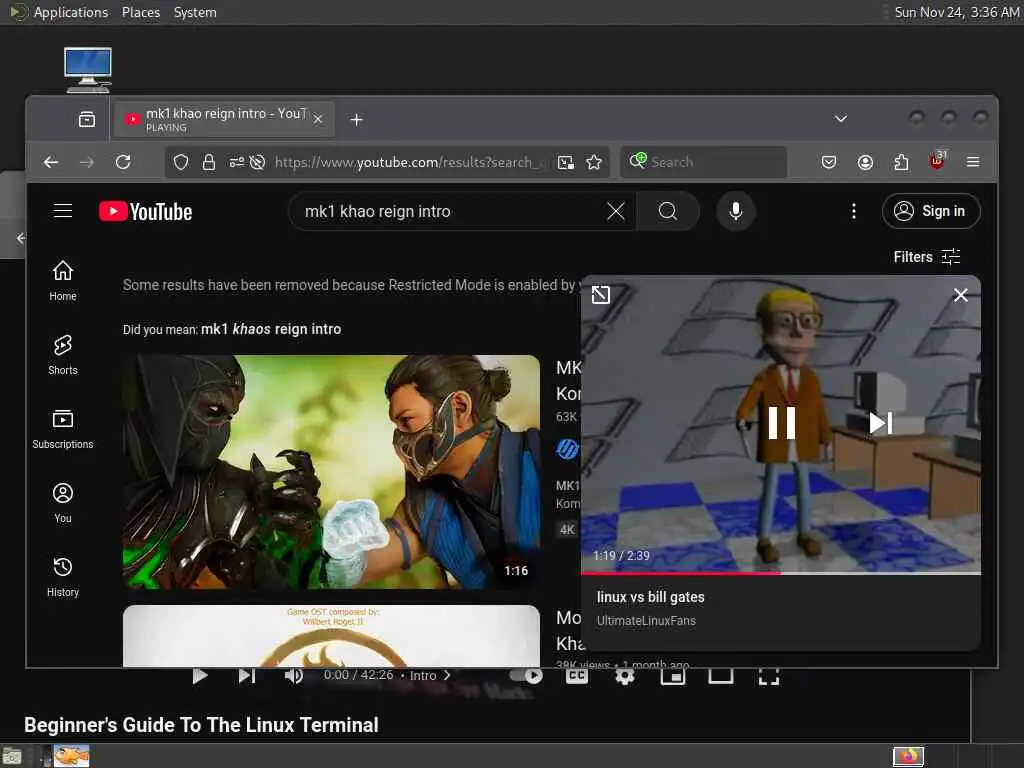
Task: Open the Extensions puzzle icon
Action: [901, 162]
